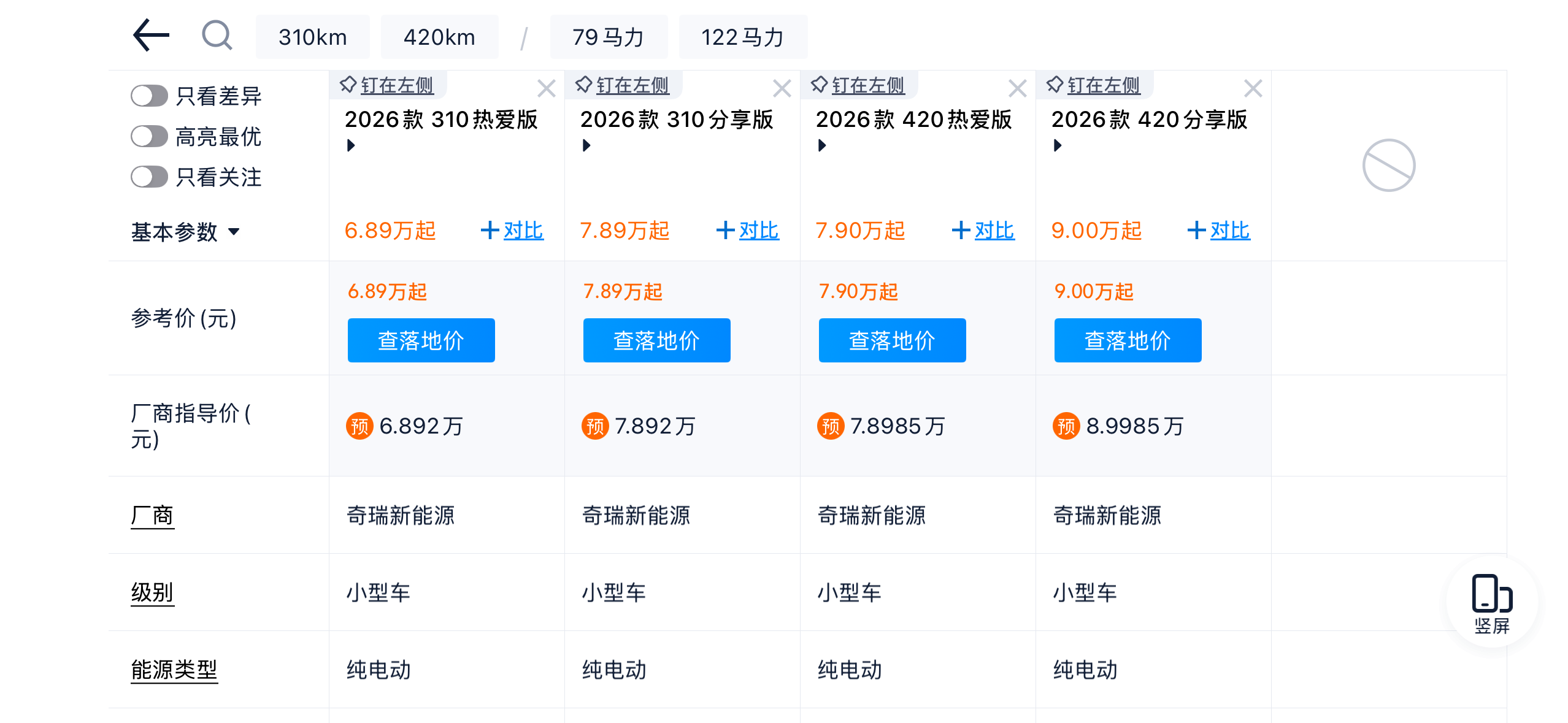Expand 2026款 420分享版 model selector arrow
This screenshot has height=723, width=1568.
pos(1057,145)
